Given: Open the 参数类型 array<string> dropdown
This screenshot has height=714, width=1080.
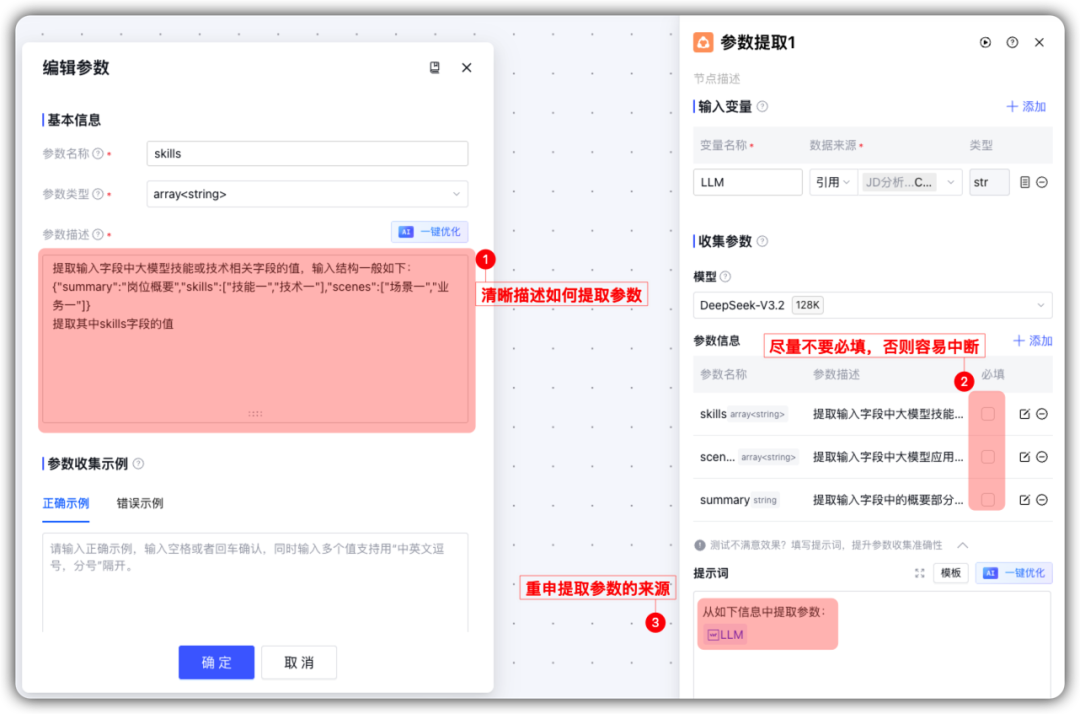Looking at the screenshot, I should [307, 194].
